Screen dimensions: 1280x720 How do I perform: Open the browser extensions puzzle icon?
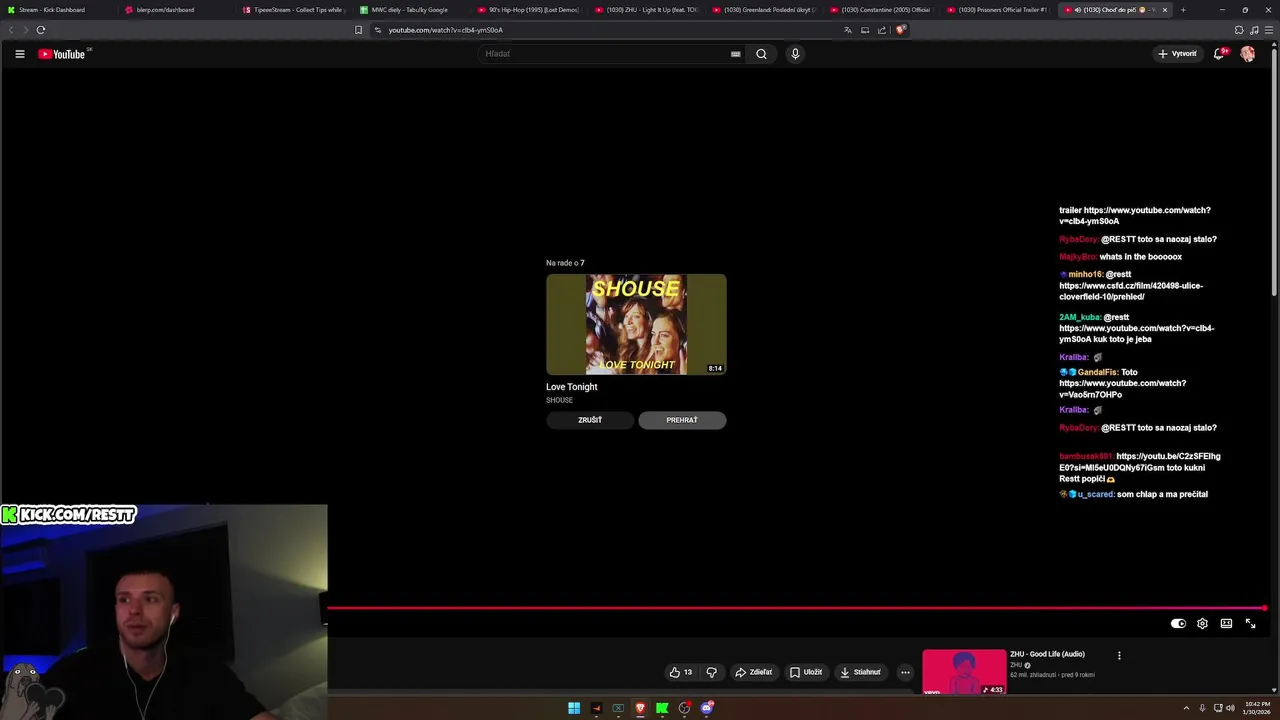tap(1239, 30)
